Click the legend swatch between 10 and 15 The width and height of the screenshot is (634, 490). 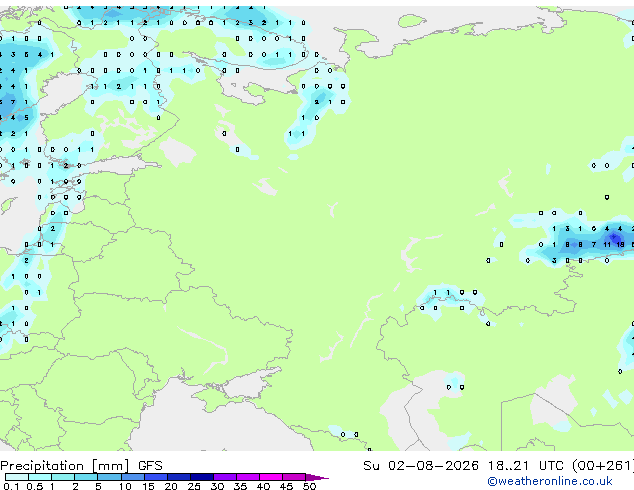133,477
